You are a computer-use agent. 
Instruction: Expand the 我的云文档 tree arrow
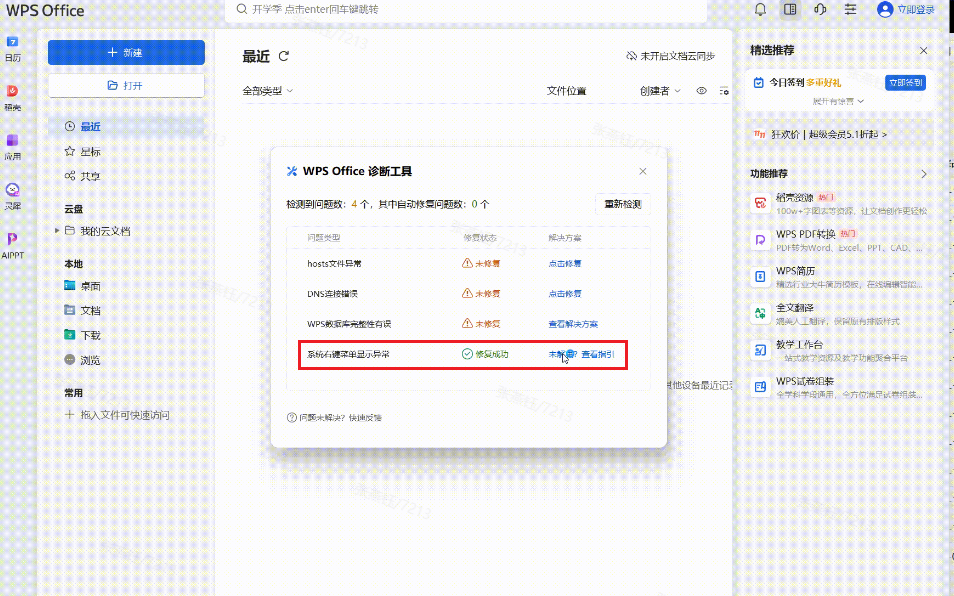pyautogui.click(x=57, y=231)
